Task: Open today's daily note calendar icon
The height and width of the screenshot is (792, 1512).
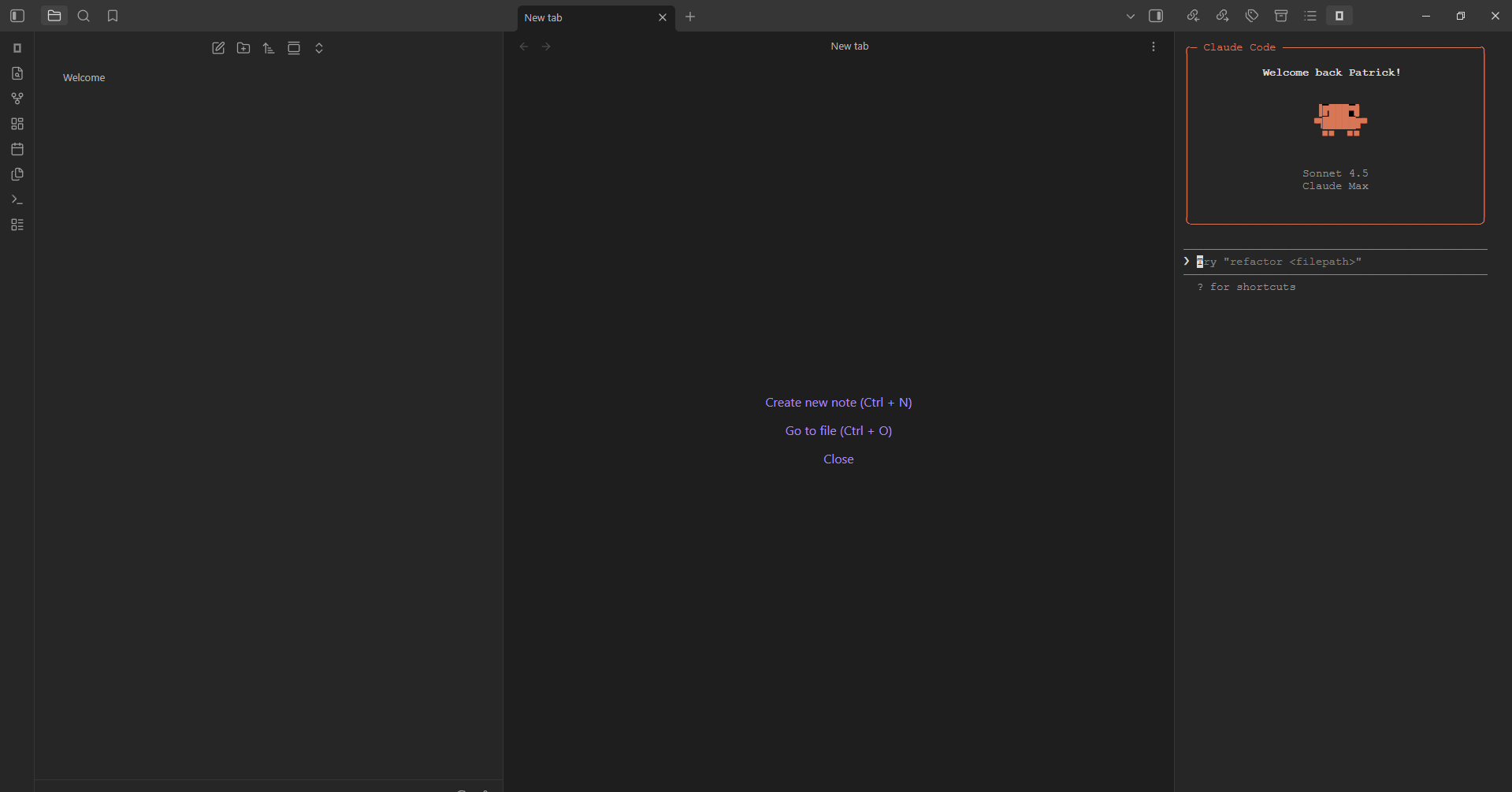Action: (17, 149)
